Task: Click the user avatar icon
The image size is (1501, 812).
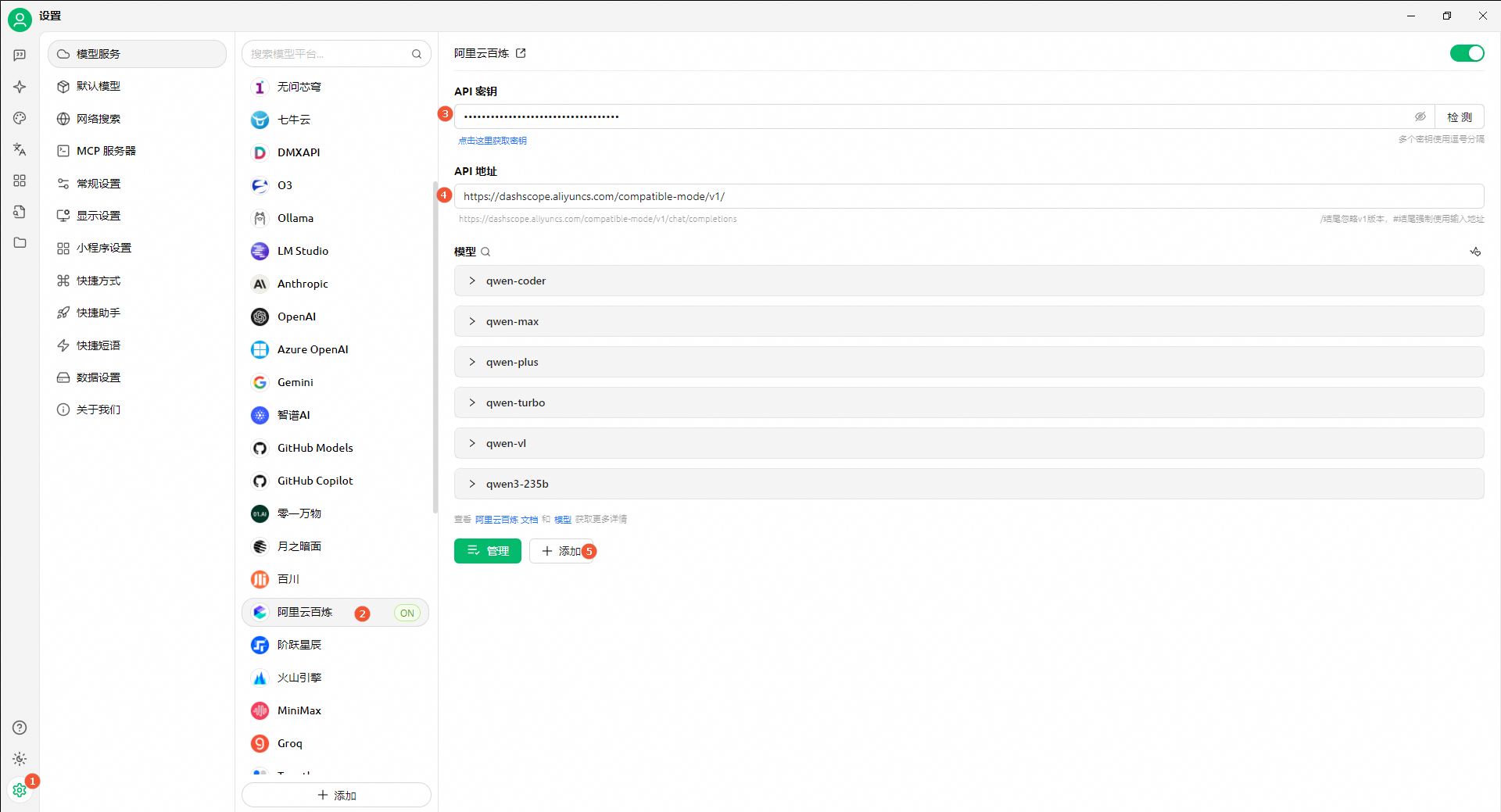Action: 20,20
